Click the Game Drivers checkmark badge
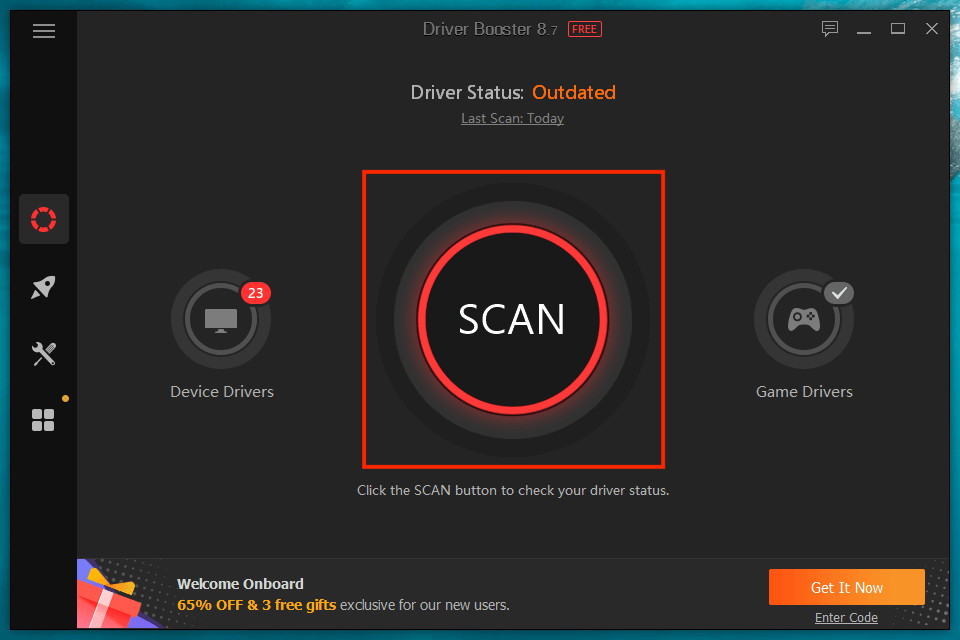 click(x=839, y=293)
